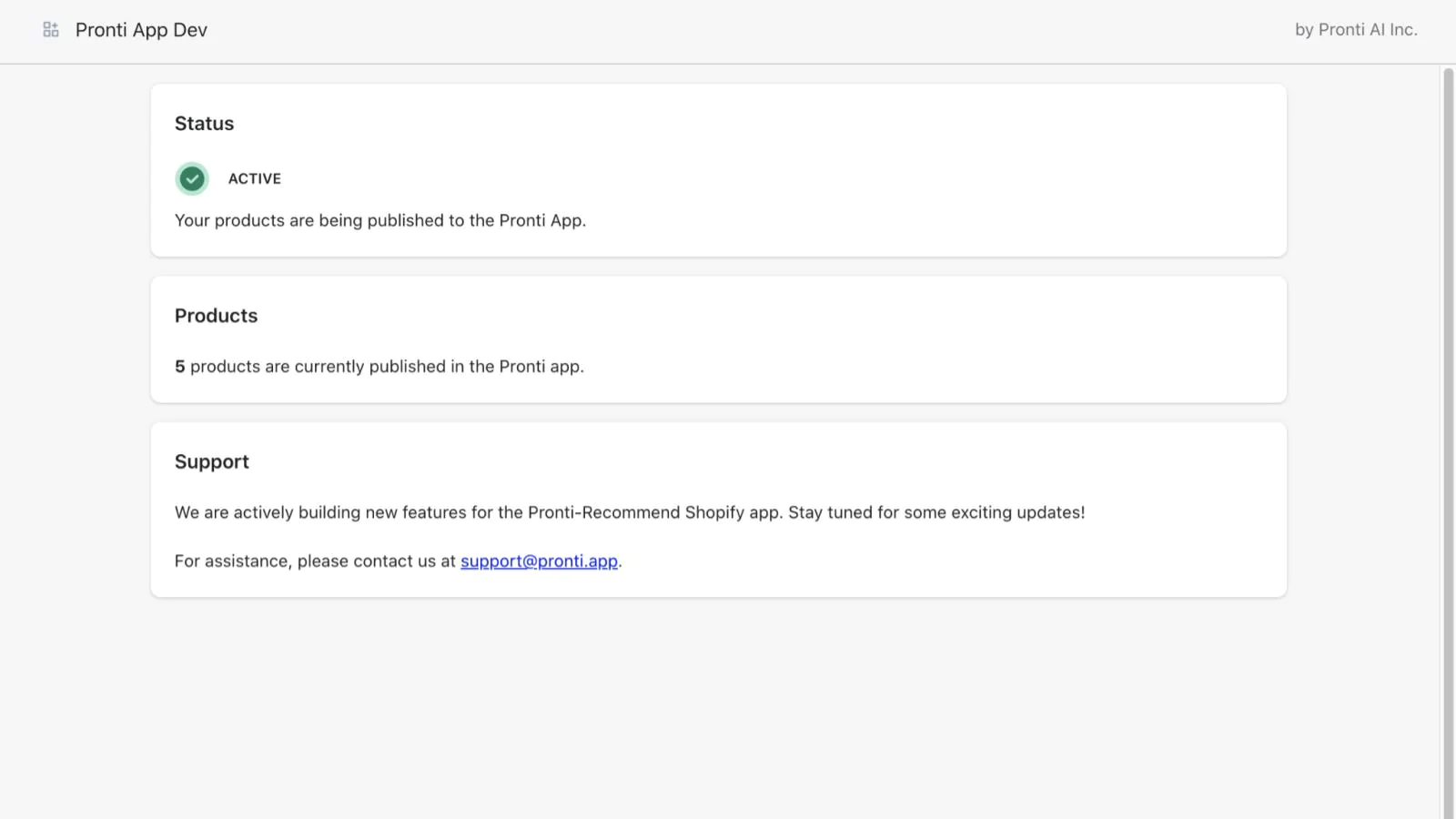The image size is (1456, 819).
Task: Select the Products card heading
Action: coord(216,316)
